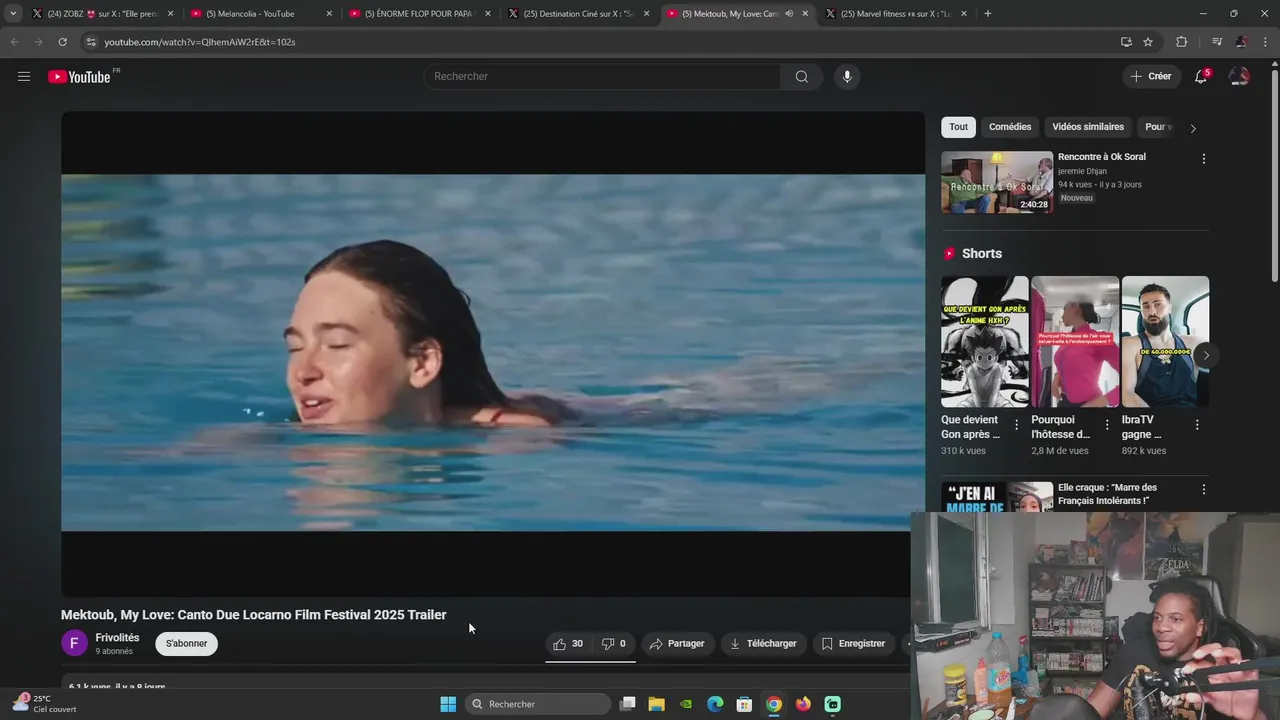The image size is (1280, 720).
Task: Open the Frivolités channel avatar
Action: [74, 643]
